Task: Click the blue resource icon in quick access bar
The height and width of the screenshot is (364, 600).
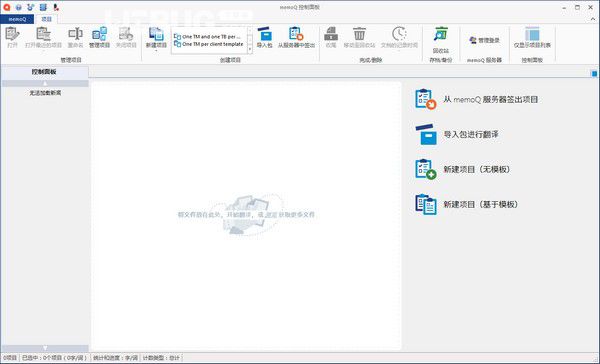Action: tap(43, 7)
